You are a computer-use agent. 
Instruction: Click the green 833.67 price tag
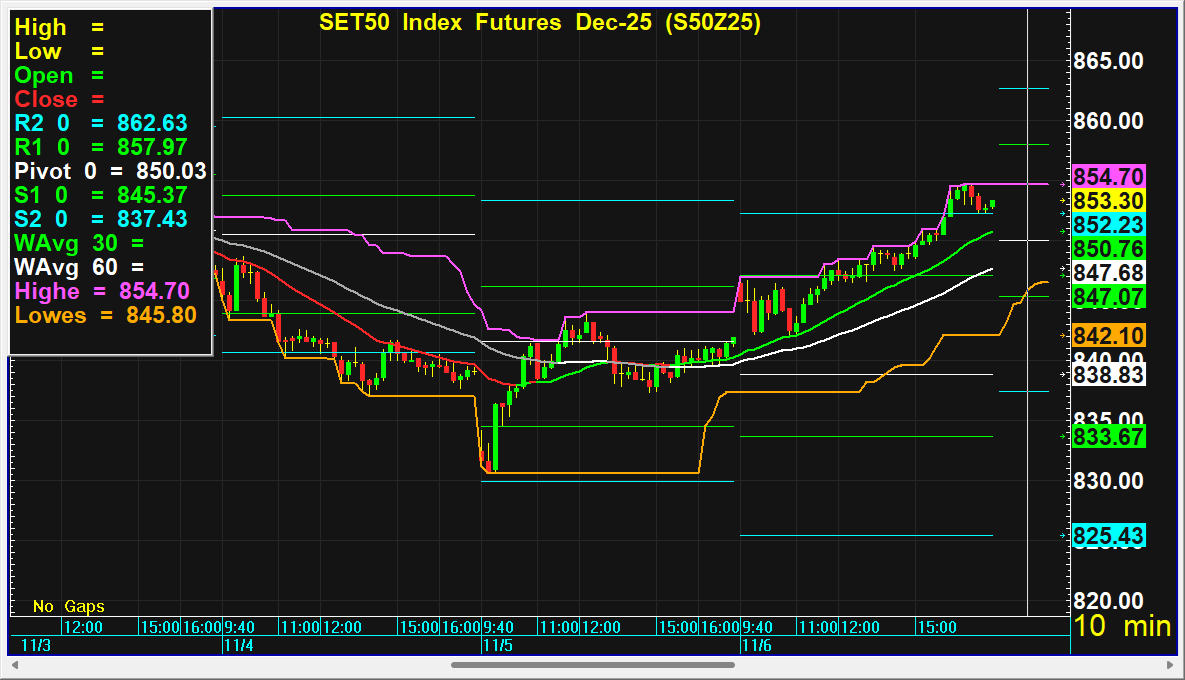[x=1108, y=437]
